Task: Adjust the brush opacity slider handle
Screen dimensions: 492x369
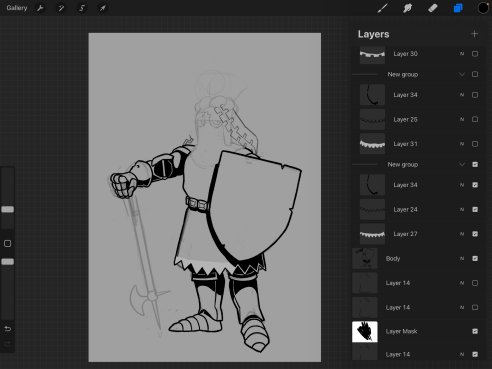Action: pos(8,262)
